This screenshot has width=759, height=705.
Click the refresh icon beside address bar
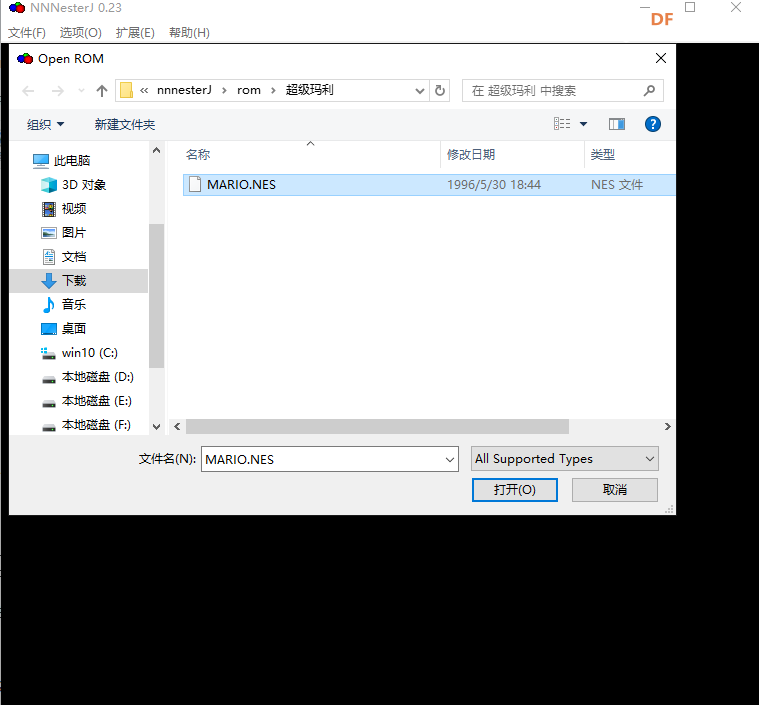point(441,90)
